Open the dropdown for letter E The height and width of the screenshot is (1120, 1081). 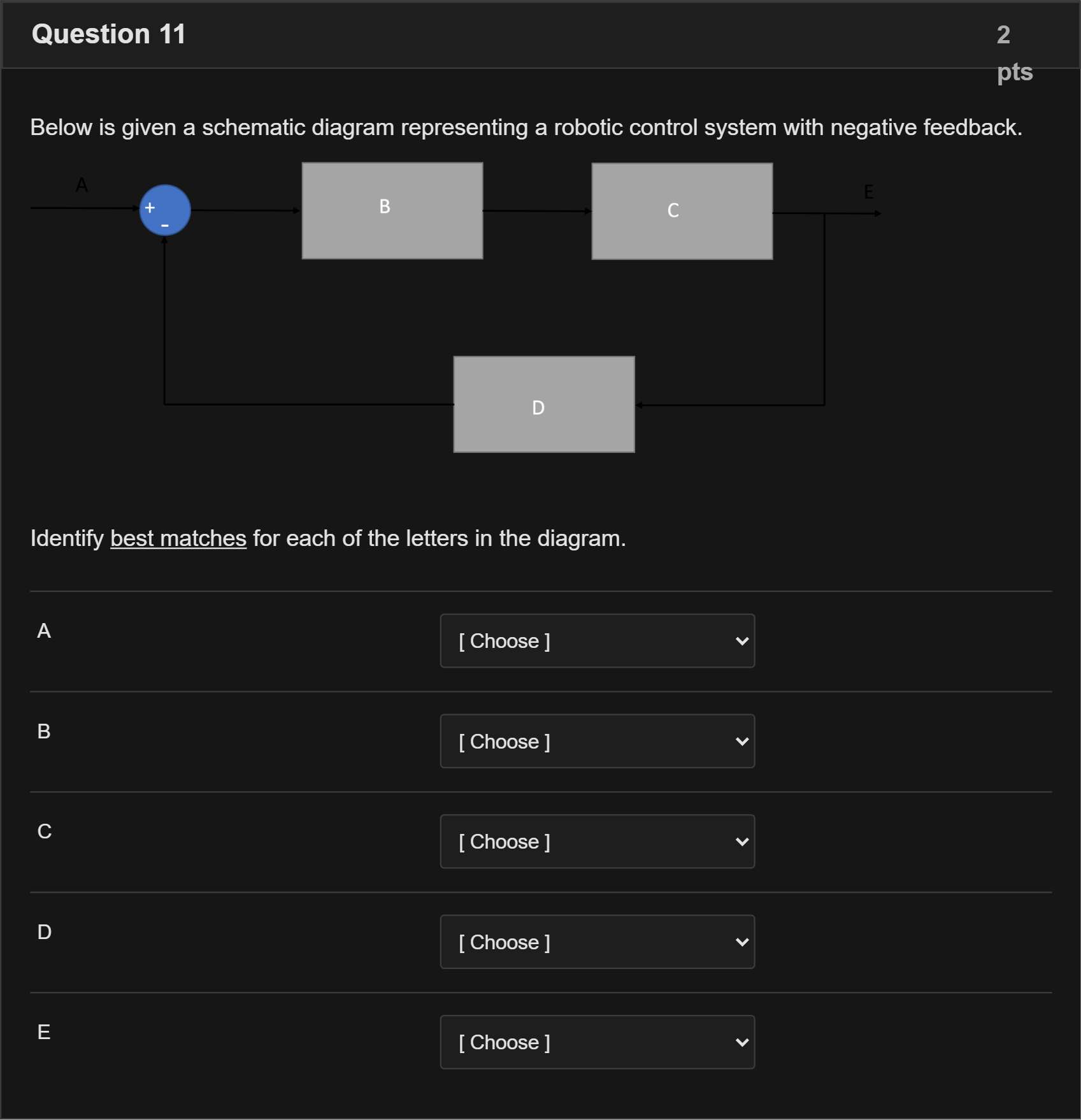(596, 1042)
